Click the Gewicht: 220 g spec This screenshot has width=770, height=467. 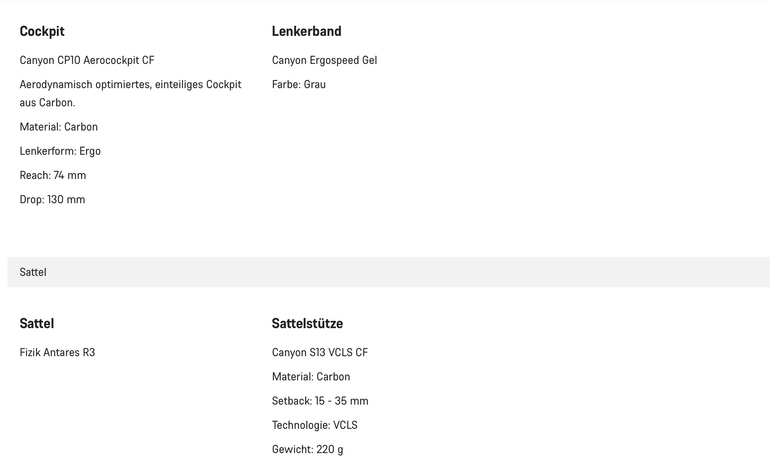click(307, 449)
